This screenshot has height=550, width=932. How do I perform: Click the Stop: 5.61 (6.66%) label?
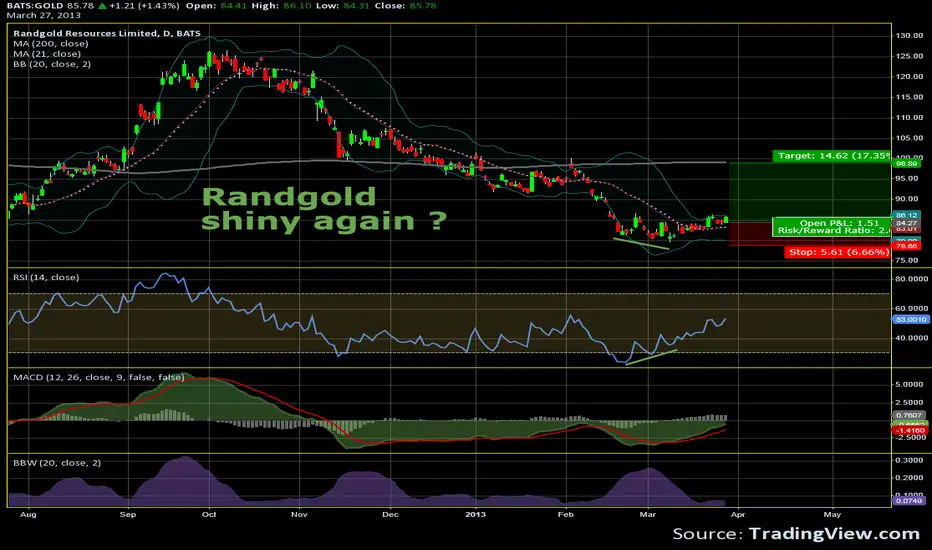tap(837, 252)
